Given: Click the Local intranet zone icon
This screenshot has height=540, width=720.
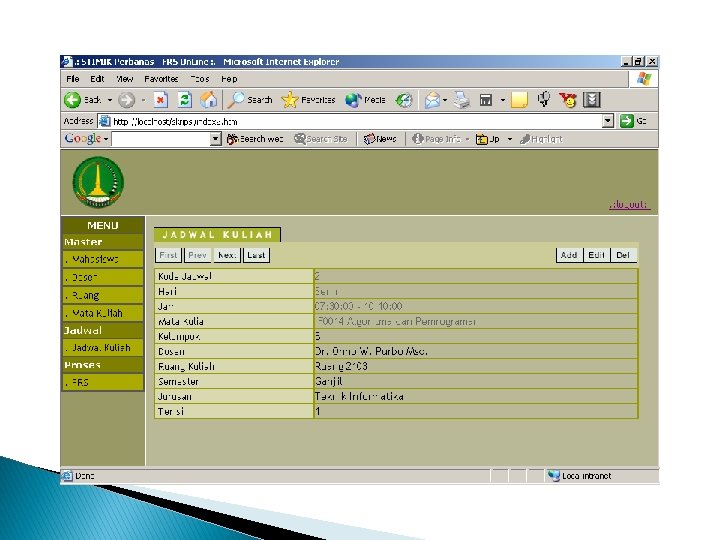Looking at the screenshot, I should tap(554, 476).
